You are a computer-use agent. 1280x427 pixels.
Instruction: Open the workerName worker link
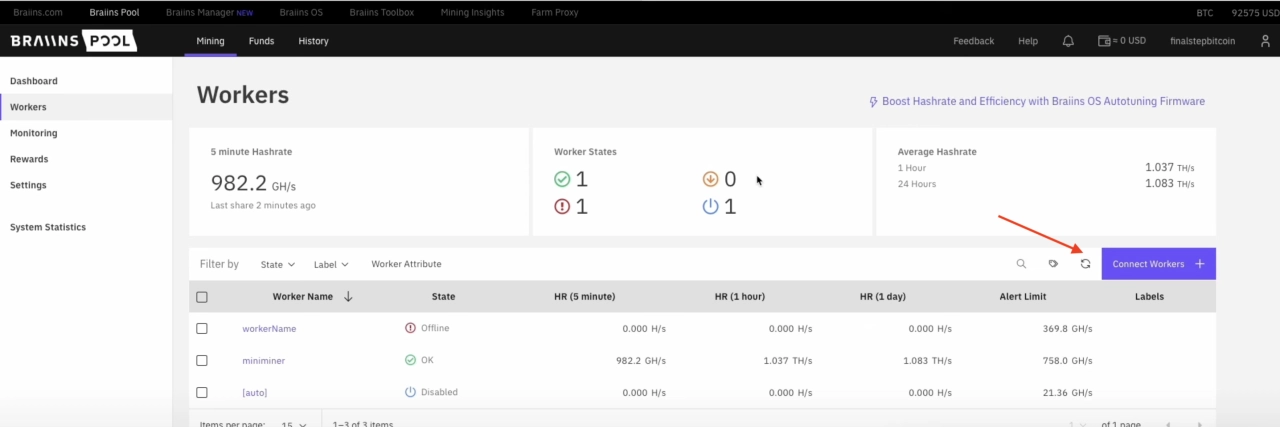tap(269, 329)
